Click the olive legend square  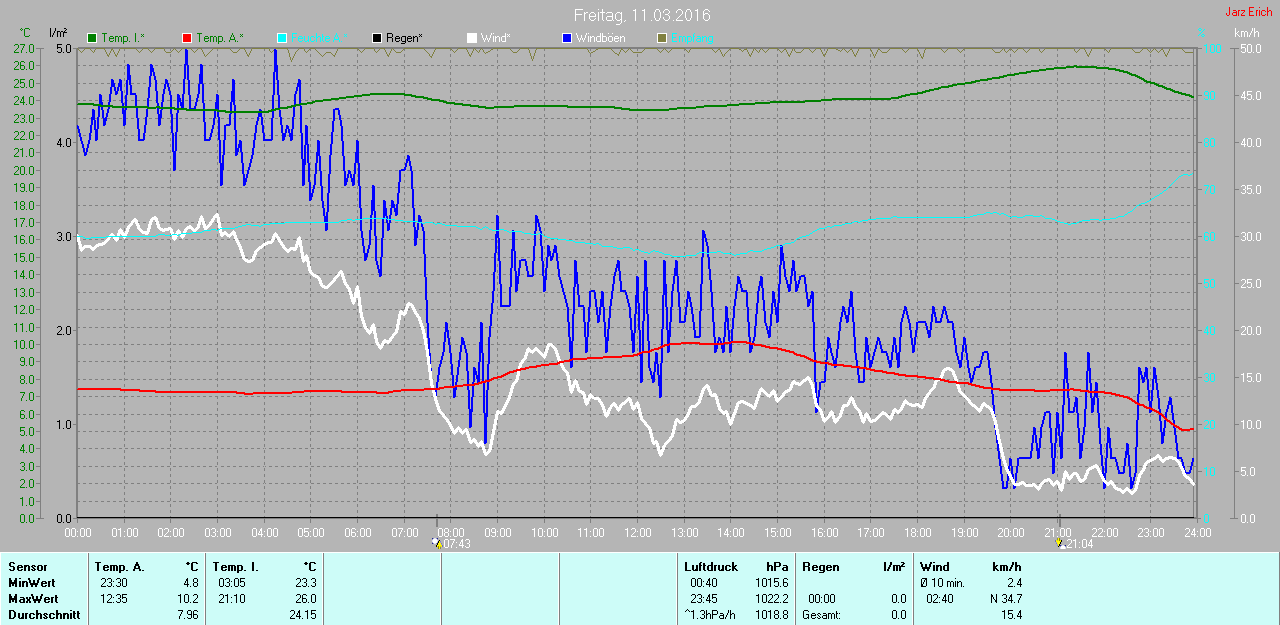point(662,38)
